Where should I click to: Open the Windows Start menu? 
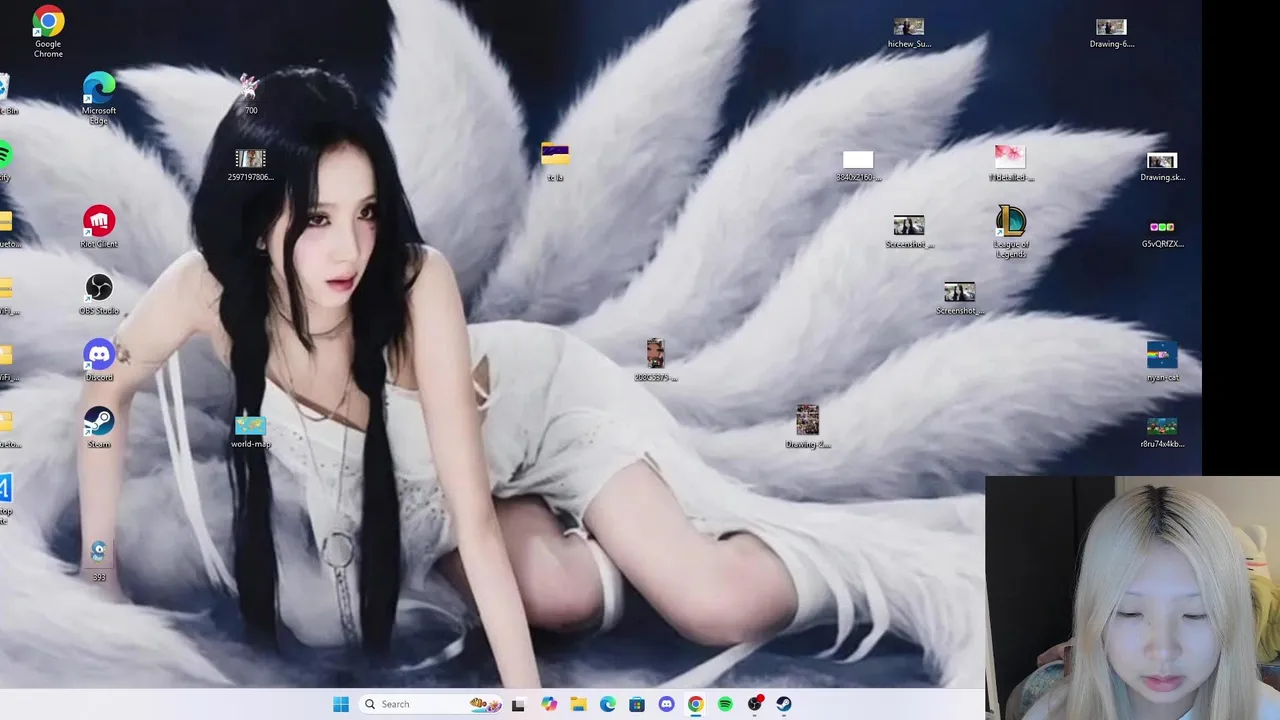[340, 704]
